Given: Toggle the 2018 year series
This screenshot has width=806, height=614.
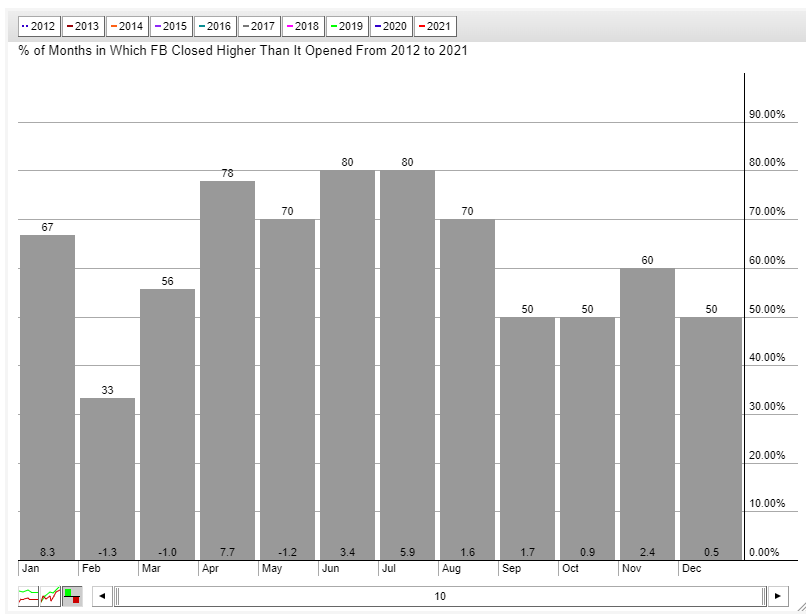Looking at the screenshot, I should 303,26.
